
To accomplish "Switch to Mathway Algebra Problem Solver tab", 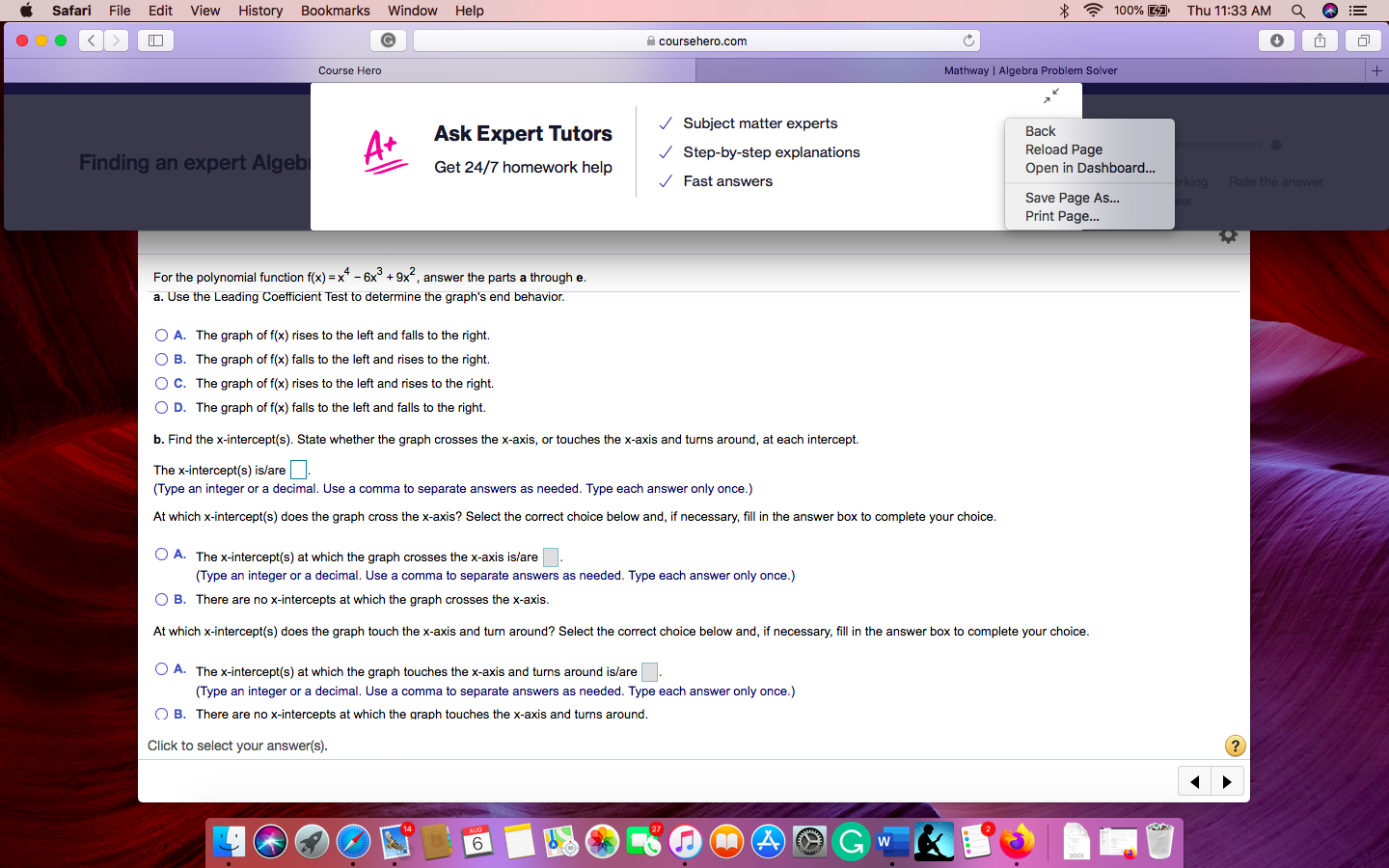I will pyautogui.click(x=1030, y=70).
